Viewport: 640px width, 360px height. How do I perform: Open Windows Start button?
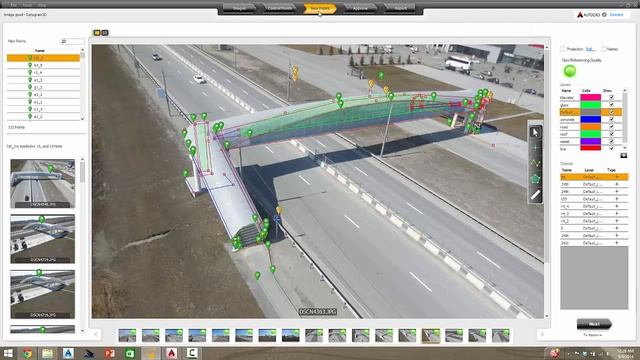8,353
